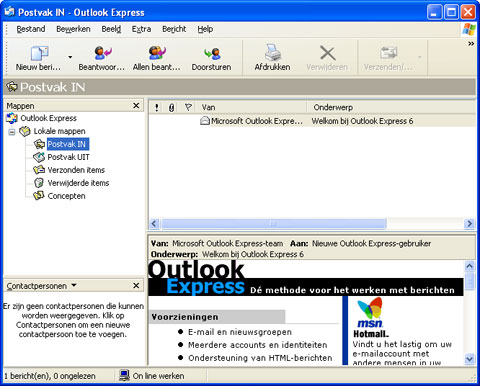Click right arrow of message list scrollbar

tap(469, 223)
